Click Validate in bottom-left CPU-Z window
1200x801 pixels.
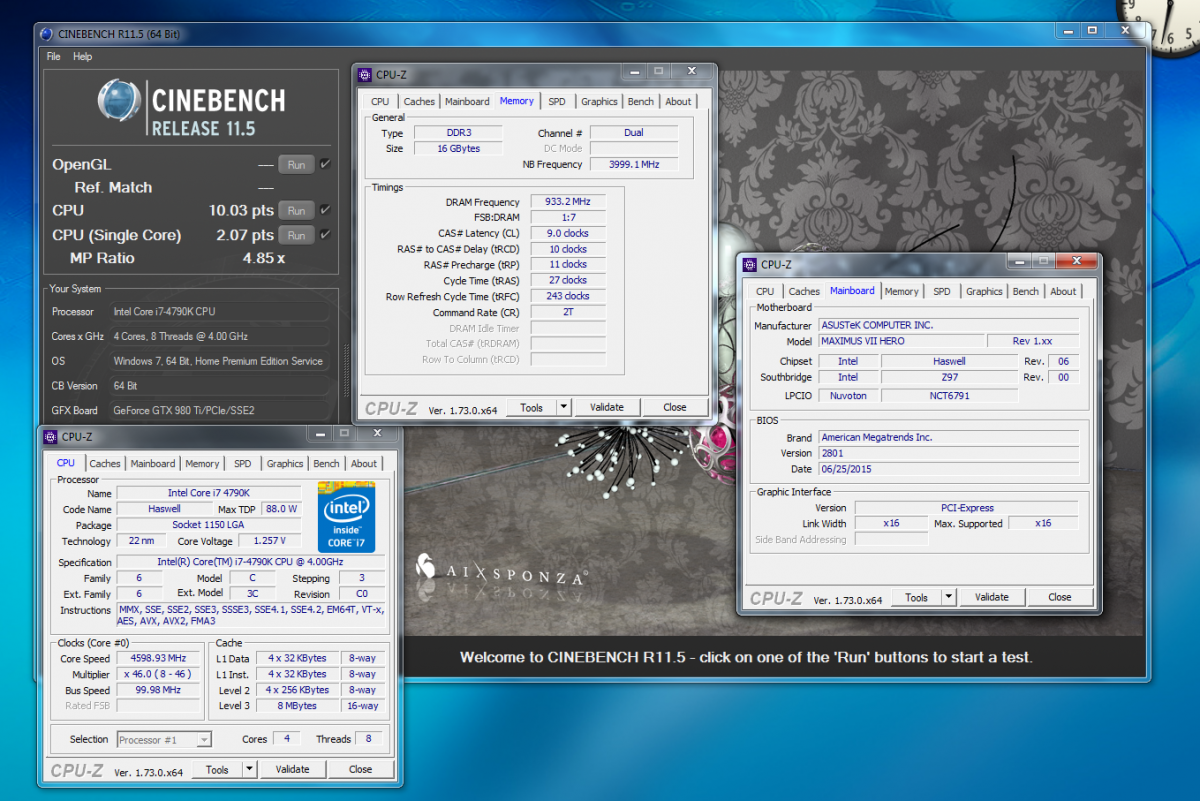pyautogui.click(x=292, y=770)
